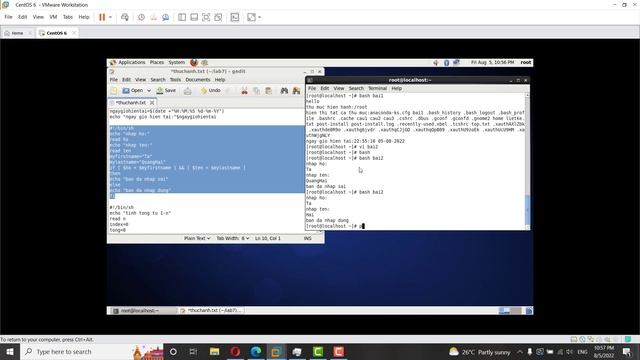
Task: Click the Windows search box
Action: click(91, 351)
